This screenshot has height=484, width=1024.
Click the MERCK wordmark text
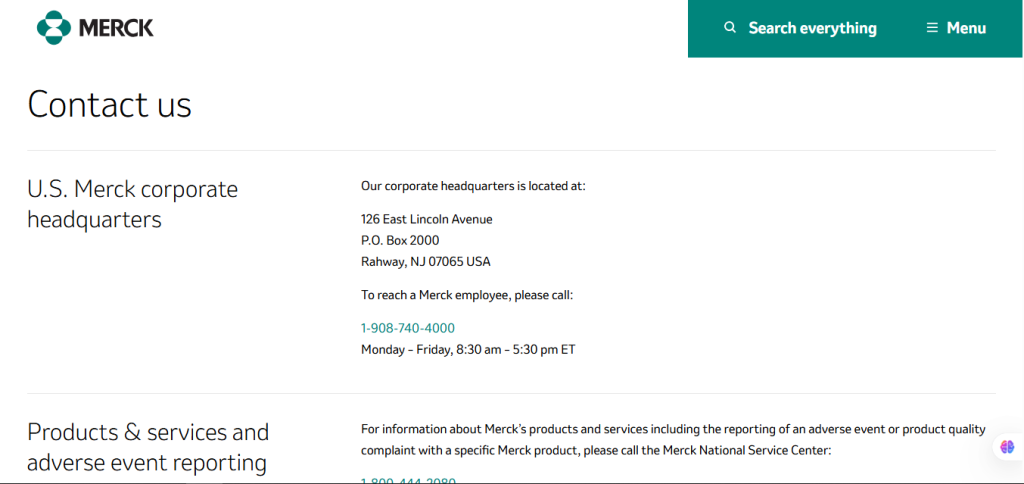(116, 28)
